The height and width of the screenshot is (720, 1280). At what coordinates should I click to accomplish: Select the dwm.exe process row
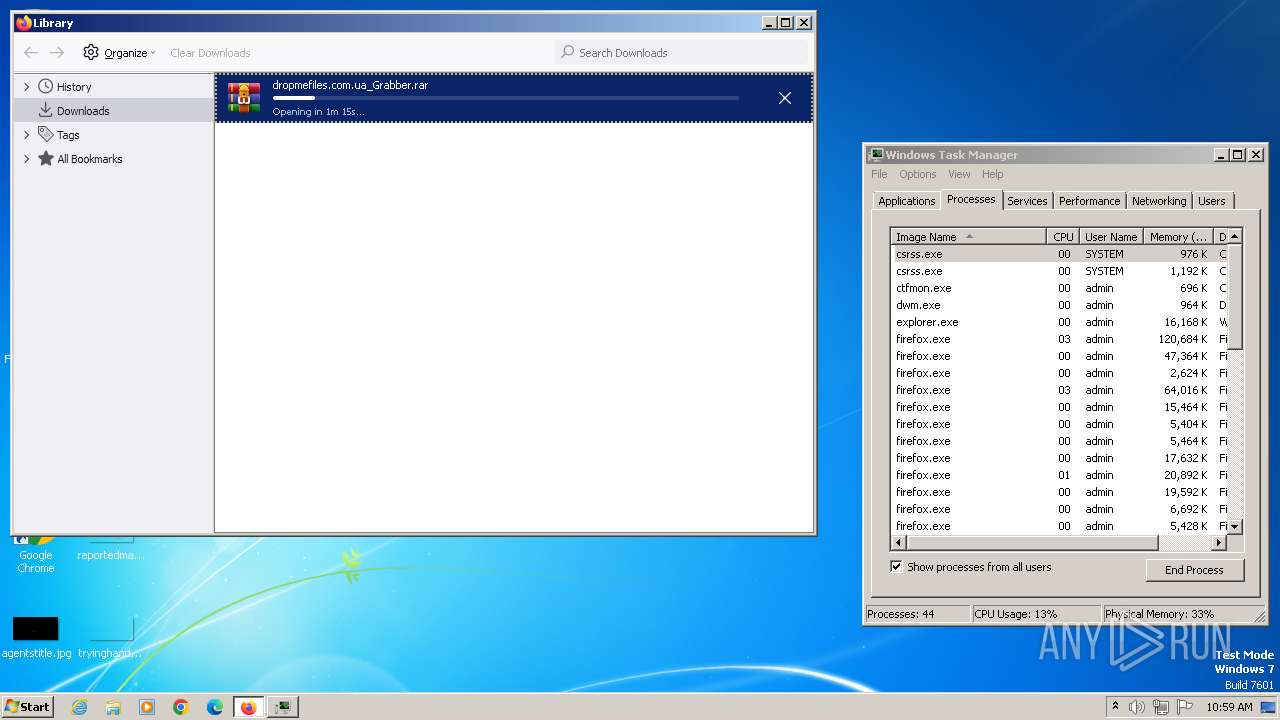click(1059, 305)
